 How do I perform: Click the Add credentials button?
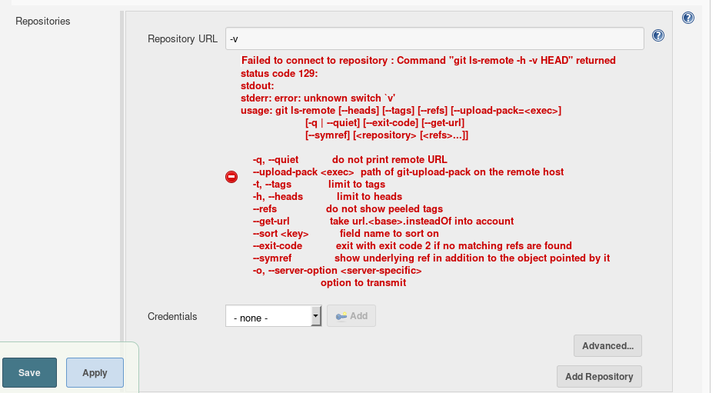coord(351,316)
